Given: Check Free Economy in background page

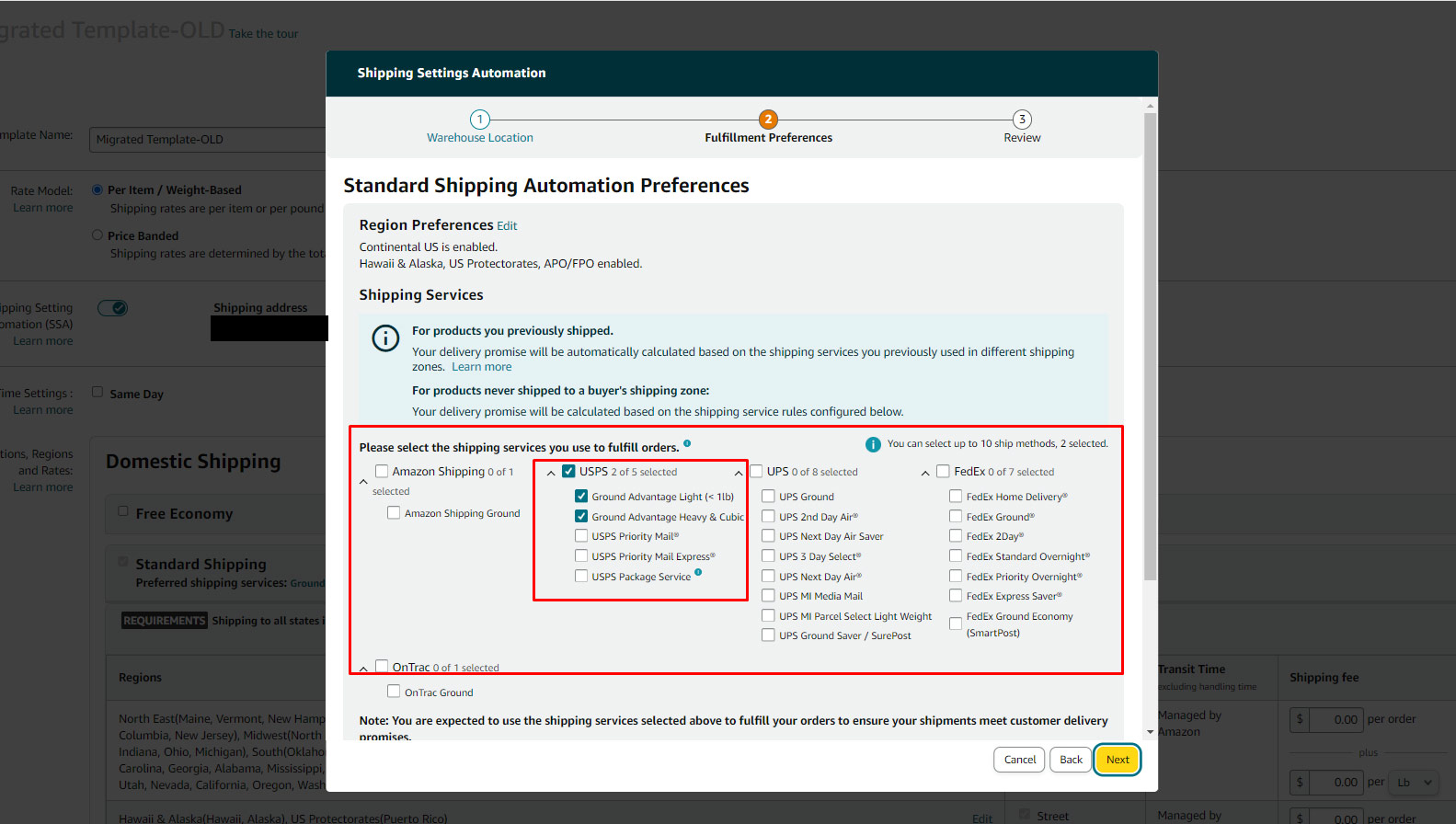Looking at the screenshot, I should point(123,510).
